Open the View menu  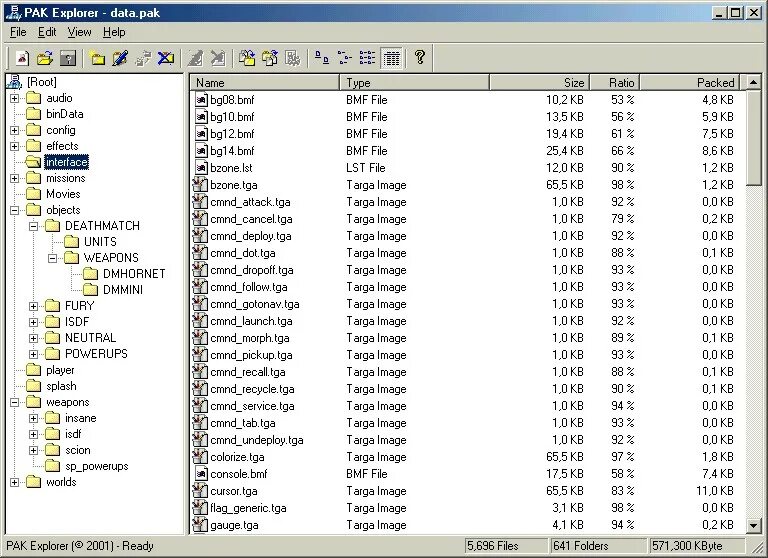point(79,32)
